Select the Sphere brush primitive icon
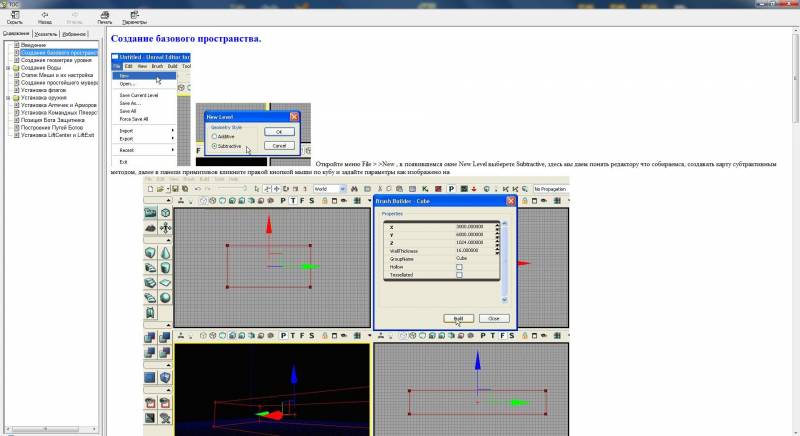Image resolution: width=800 pixels, height=436 pixels. [x=165, y=297]
